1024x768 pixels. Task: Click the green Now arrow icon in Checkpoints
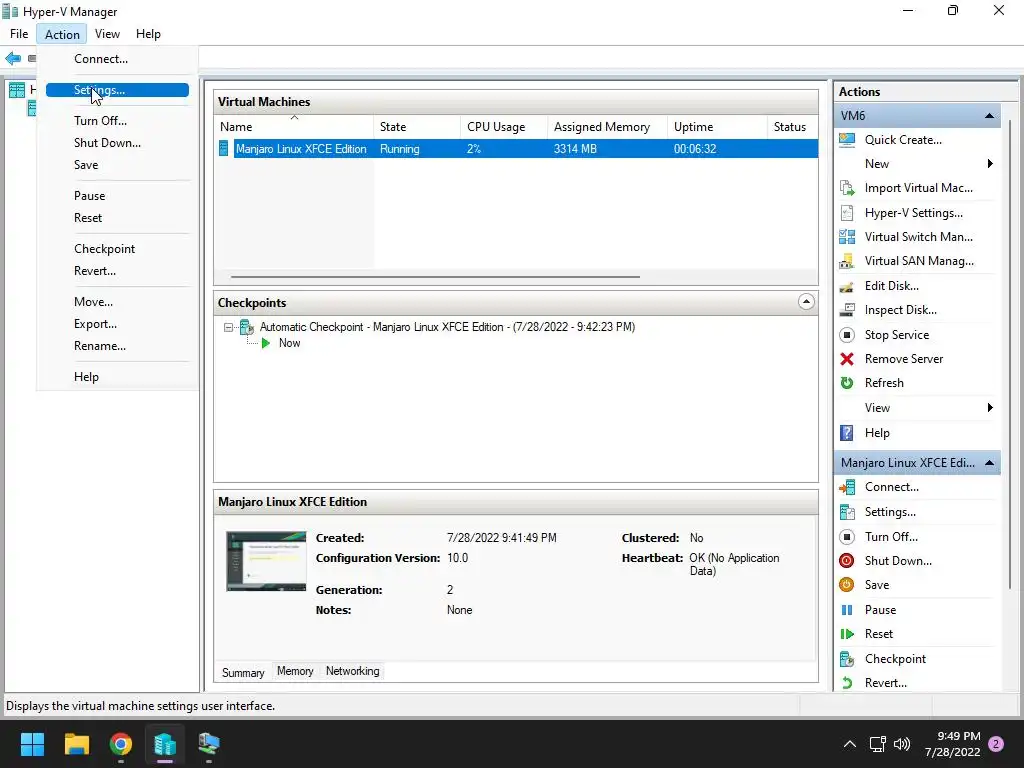[x=266, y=344]
